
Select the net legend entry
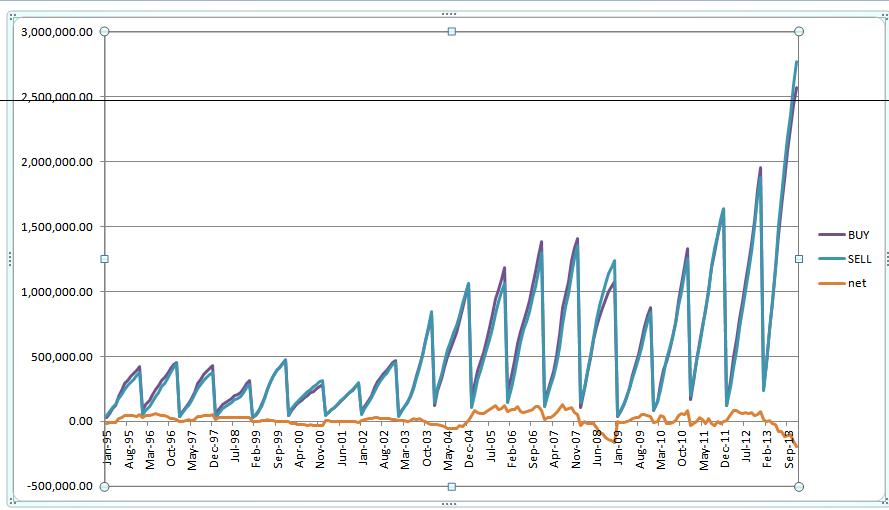843,283
